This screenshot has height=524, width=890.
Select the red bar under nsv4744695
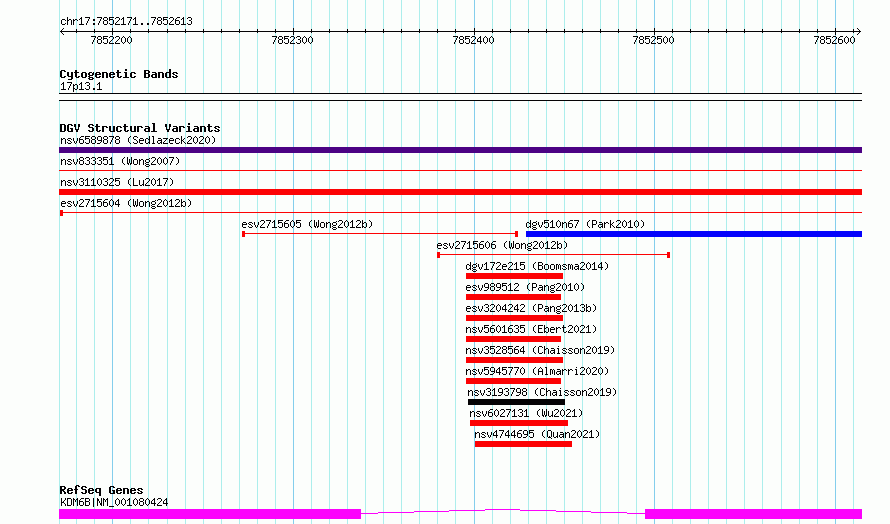pos(523,444)
